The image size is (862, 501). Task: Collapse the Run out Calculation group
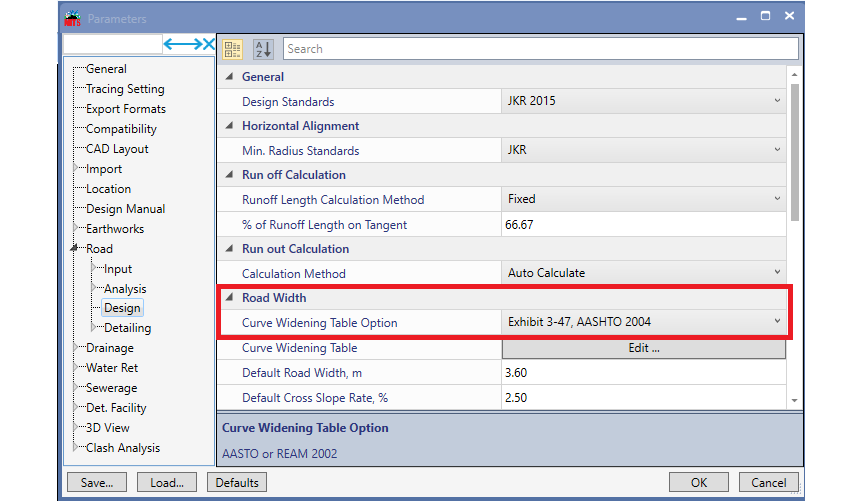229,249
